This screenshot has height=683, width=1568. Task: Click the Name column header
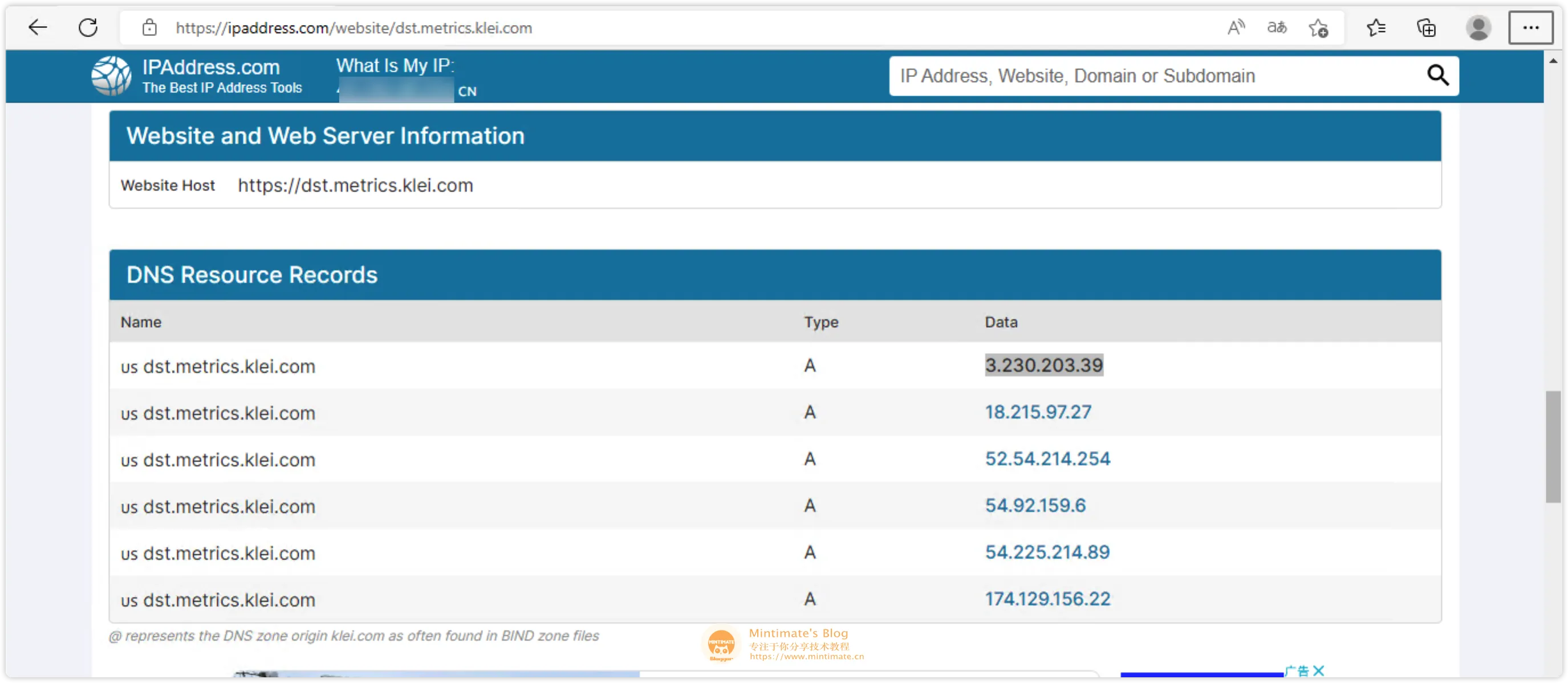click(x=141, y=322)
